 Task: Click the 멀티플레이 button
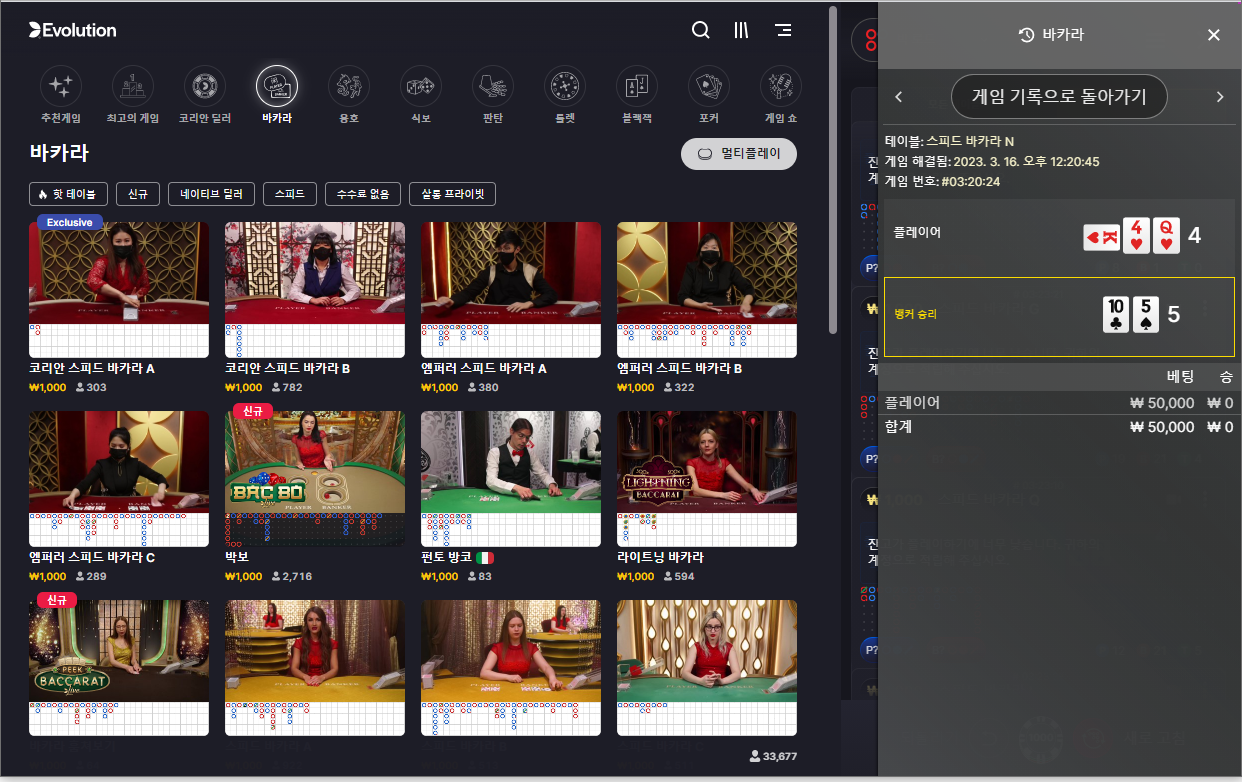(739, 155)
